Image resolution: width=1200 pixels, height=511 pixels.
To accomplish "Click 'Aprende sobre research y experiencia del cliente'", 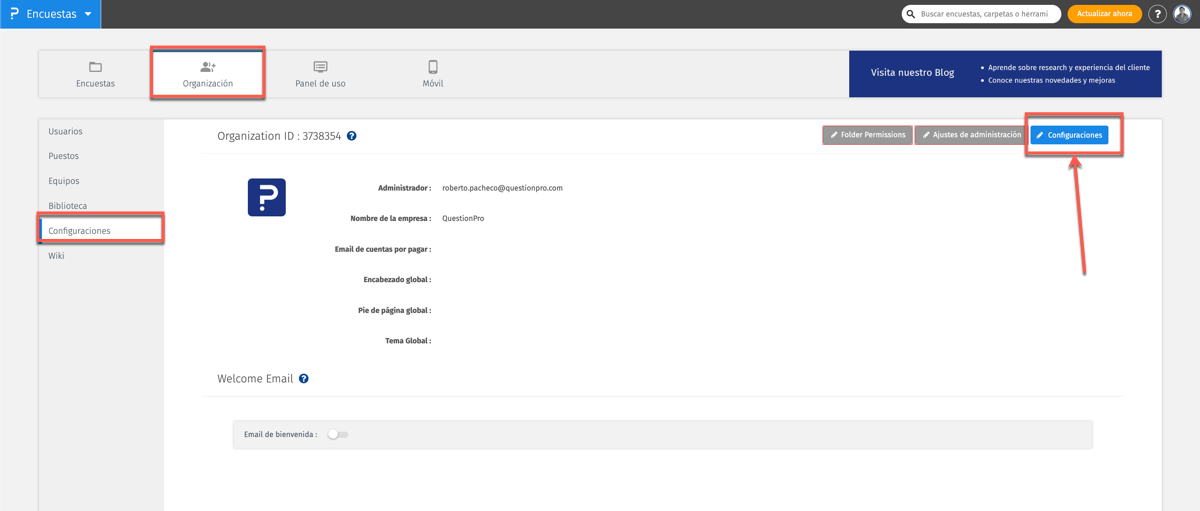I will tap(1069, 67).
